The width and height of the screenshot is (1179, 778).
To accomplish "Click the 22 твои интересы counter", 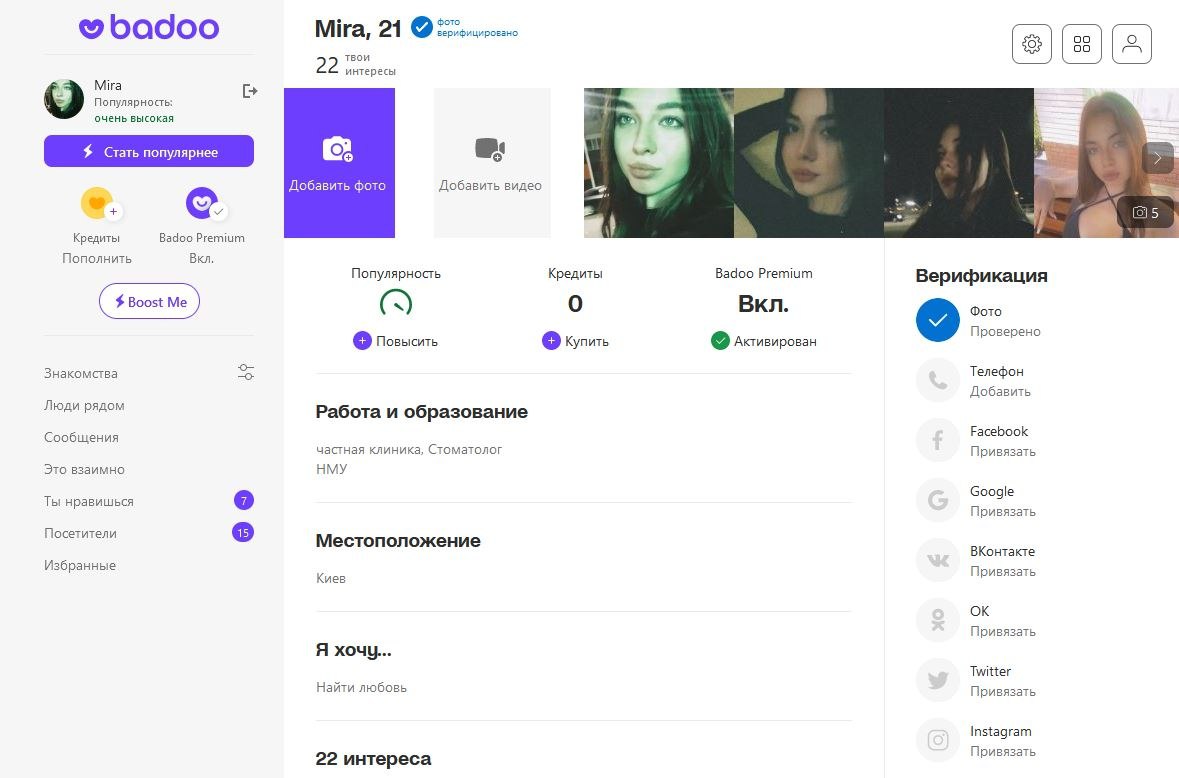I will point(356,65).
